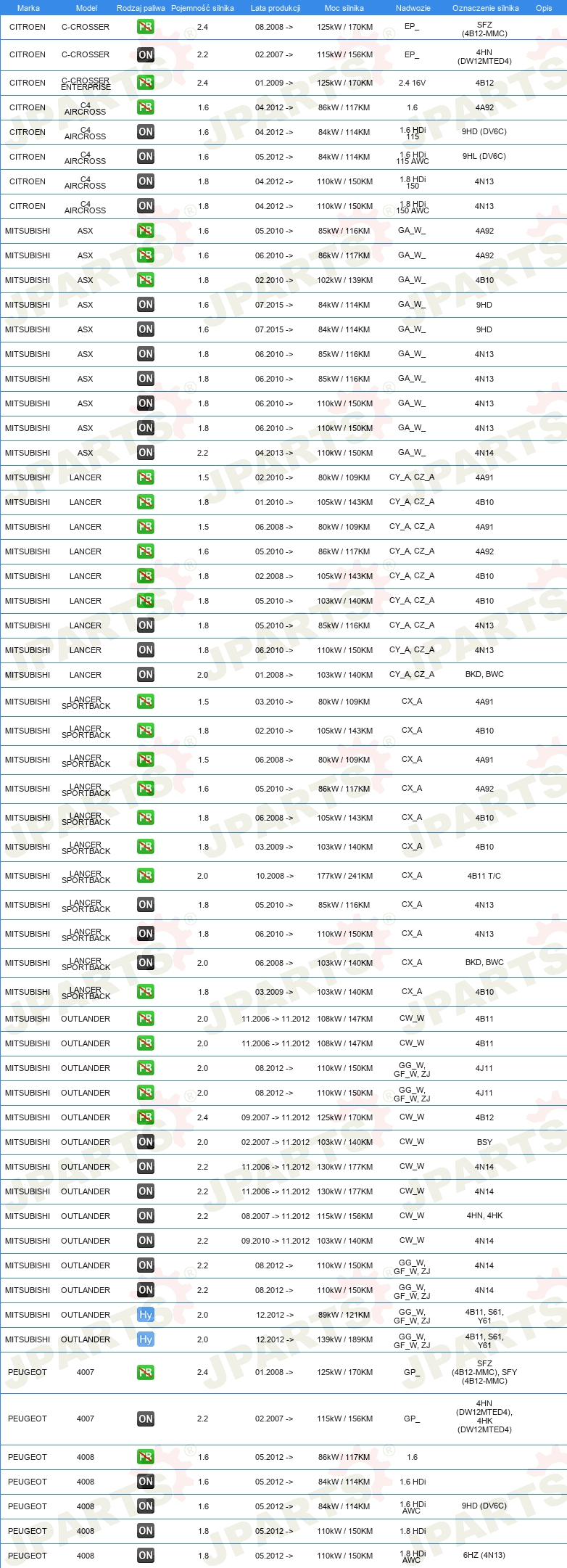The width and height of the screenshot is (567, 1568).
Task: Click petrol icon for Lancer 1.8 02.2008
Action: (x=146, y=576)
